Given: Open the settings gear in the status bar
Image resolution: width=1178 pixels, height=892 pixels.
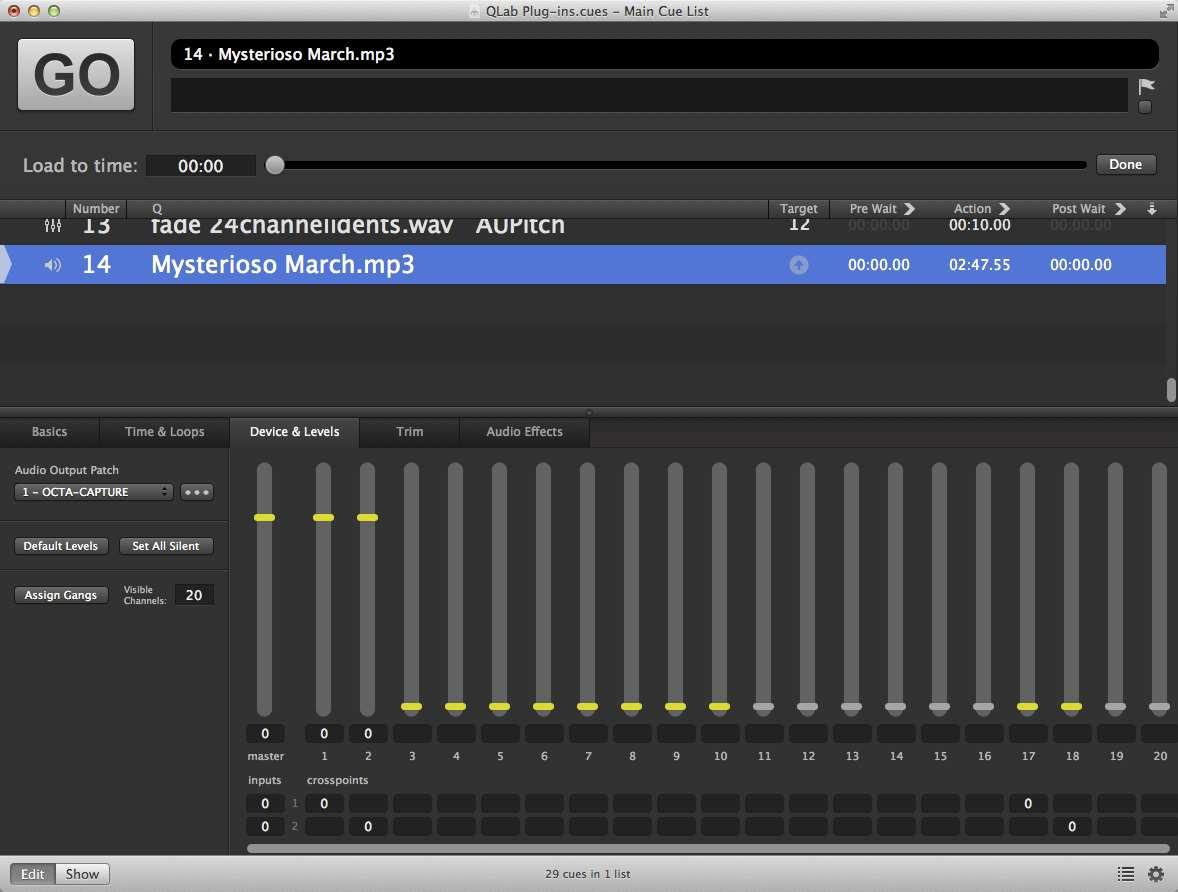Looking at the screenshot, I should [1155, 874].
